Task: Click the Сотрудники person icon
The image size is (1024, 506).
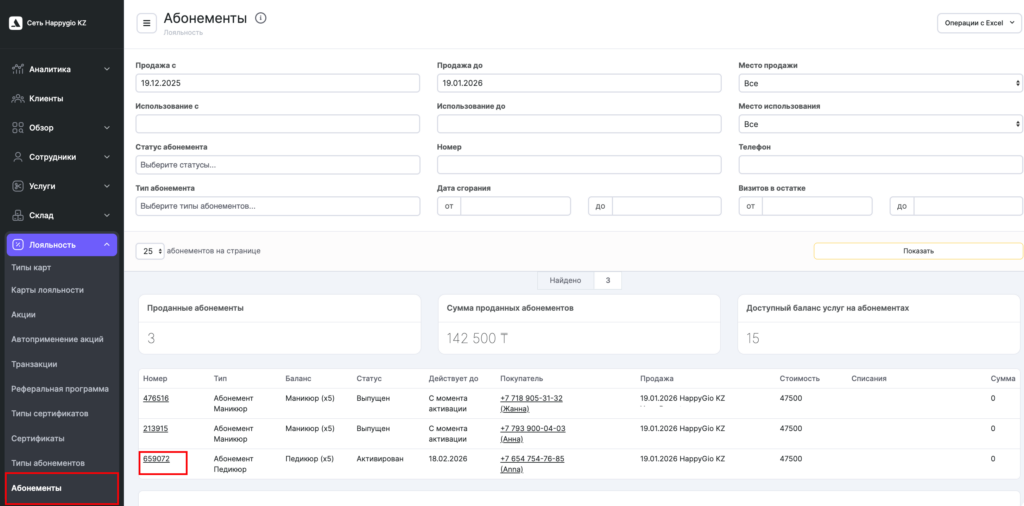Action: coord(18,157)
